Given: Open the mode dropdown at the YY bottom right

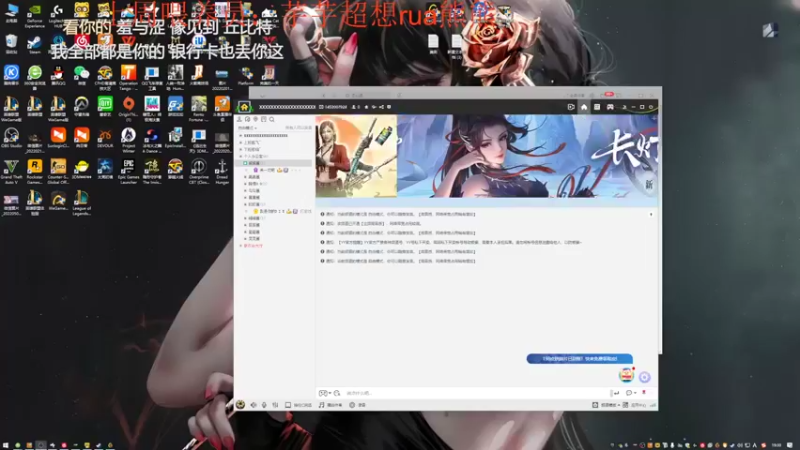Looking at the screenshot, I should [x=607, y=405].
